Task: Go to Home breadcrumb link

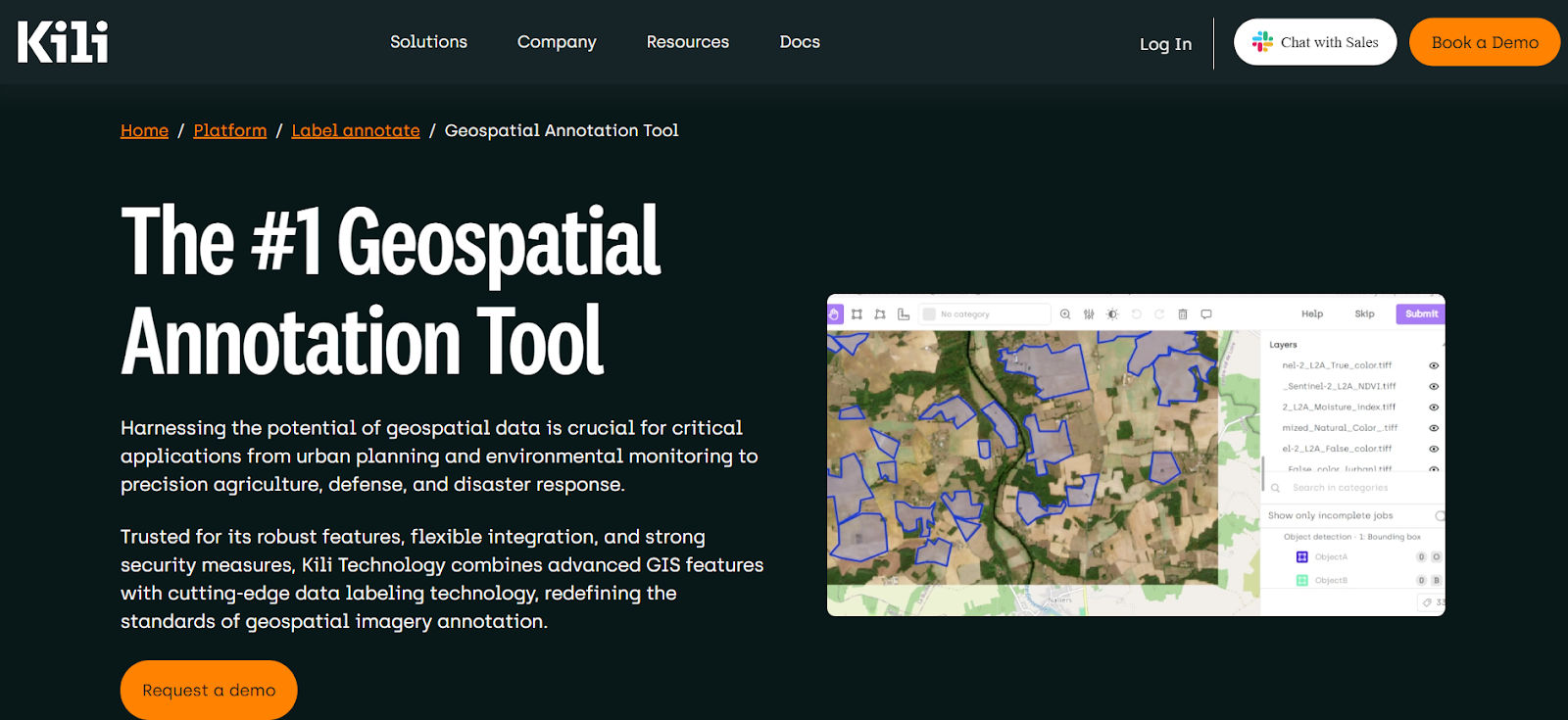Action: pos(144,130)
